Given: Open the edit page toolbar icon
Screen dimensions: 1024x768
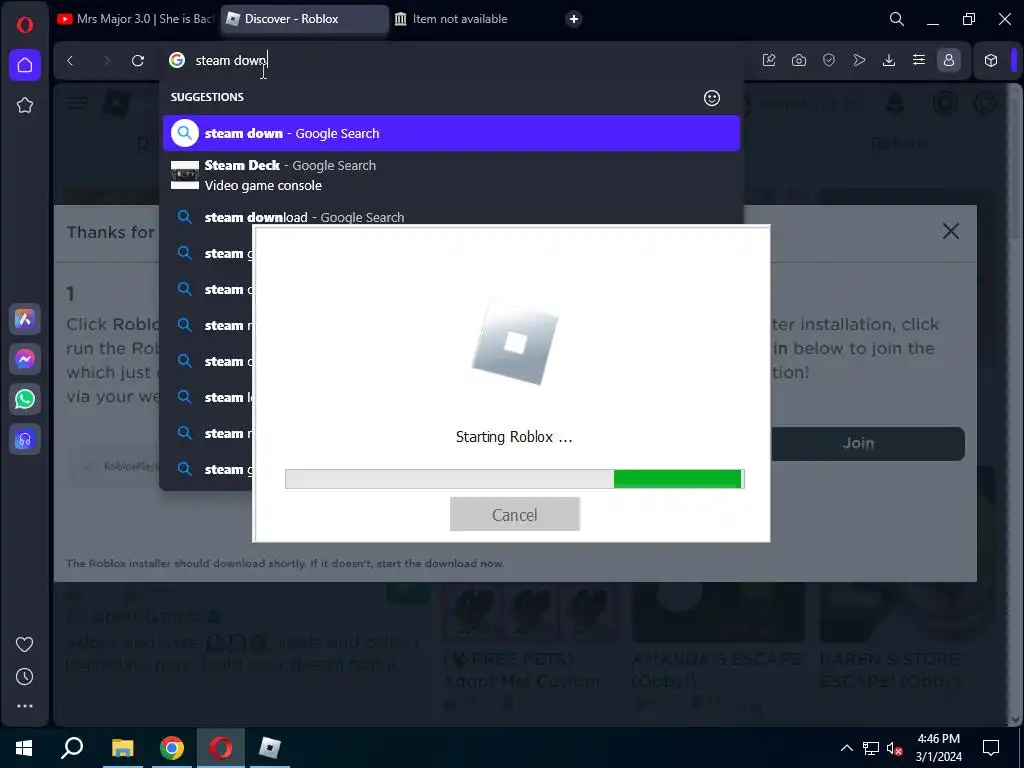Looking at the screenshot, I should (x=769, y=60).
